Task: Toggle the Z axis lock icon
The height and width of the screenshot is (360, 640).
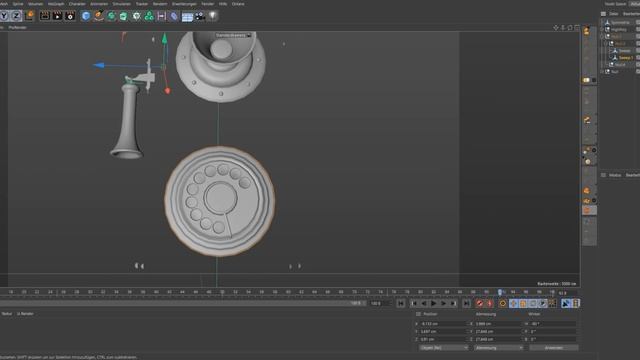Action: pyautogui.click(x=16, y=16)
